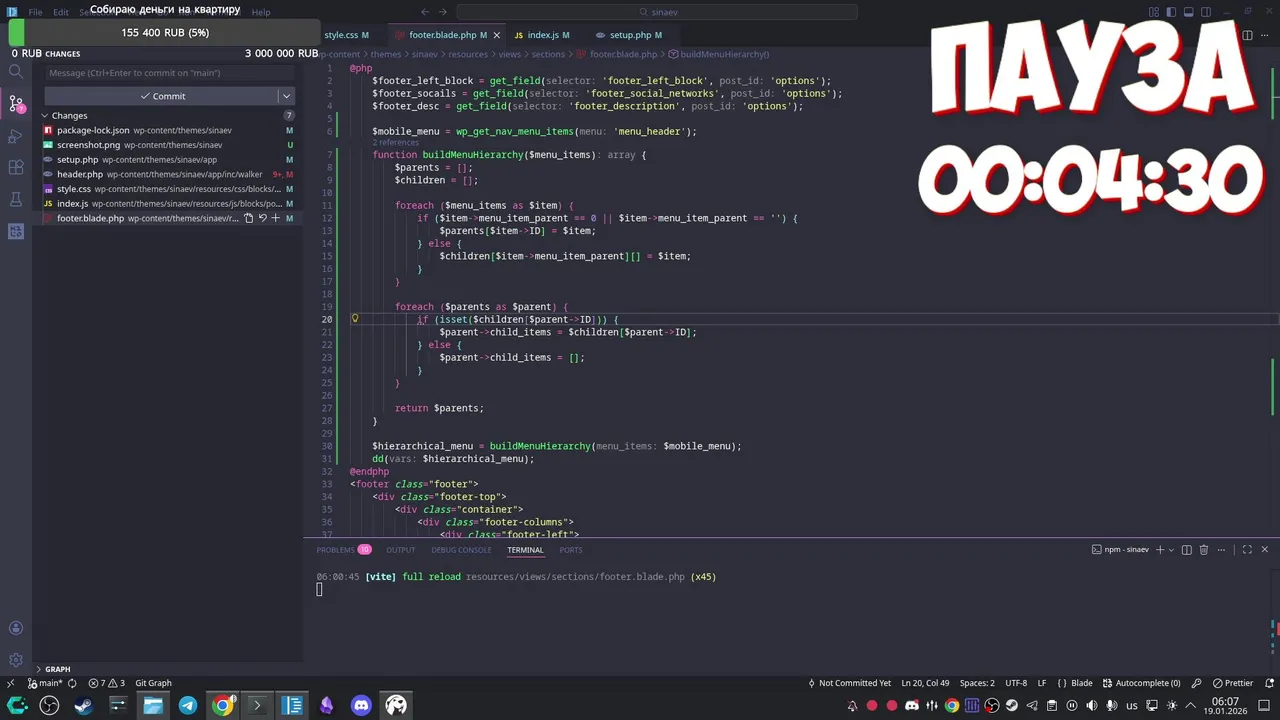Open the Accounts icon in activity bar
This screenshot has height=720, width=1280.
pyautogui.click(x=16, y=628)
